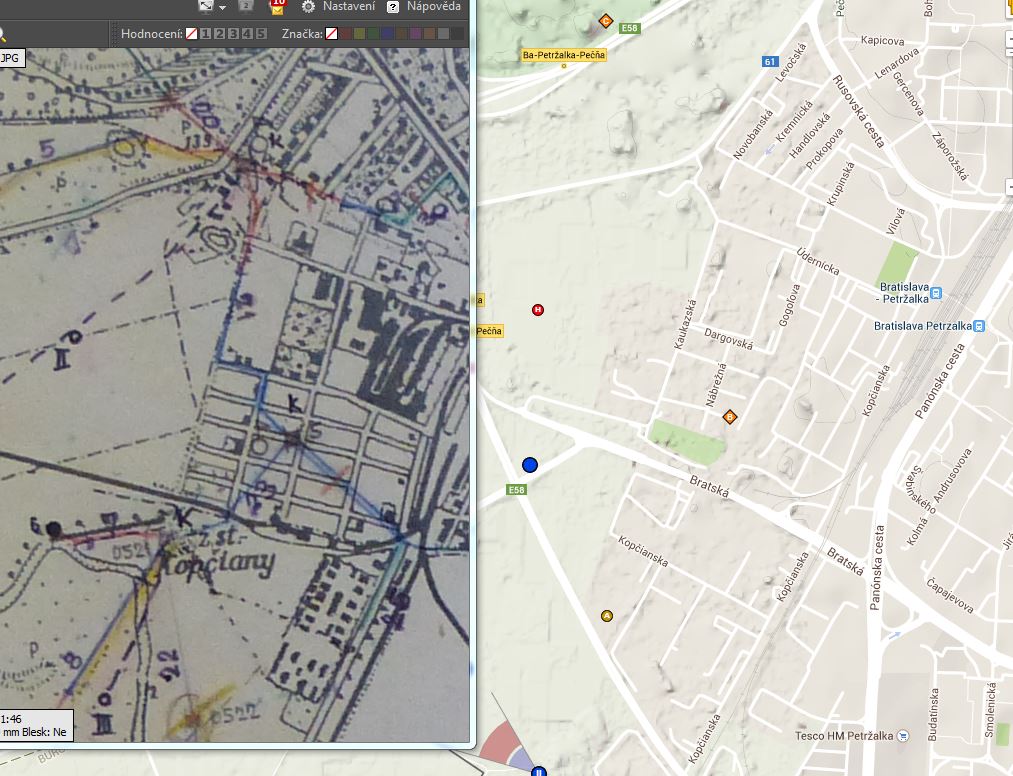Click the mail notification icon with red badge
Image resolution: width=1013 pixels, height=776 pixels.
(x=278, y=7)
